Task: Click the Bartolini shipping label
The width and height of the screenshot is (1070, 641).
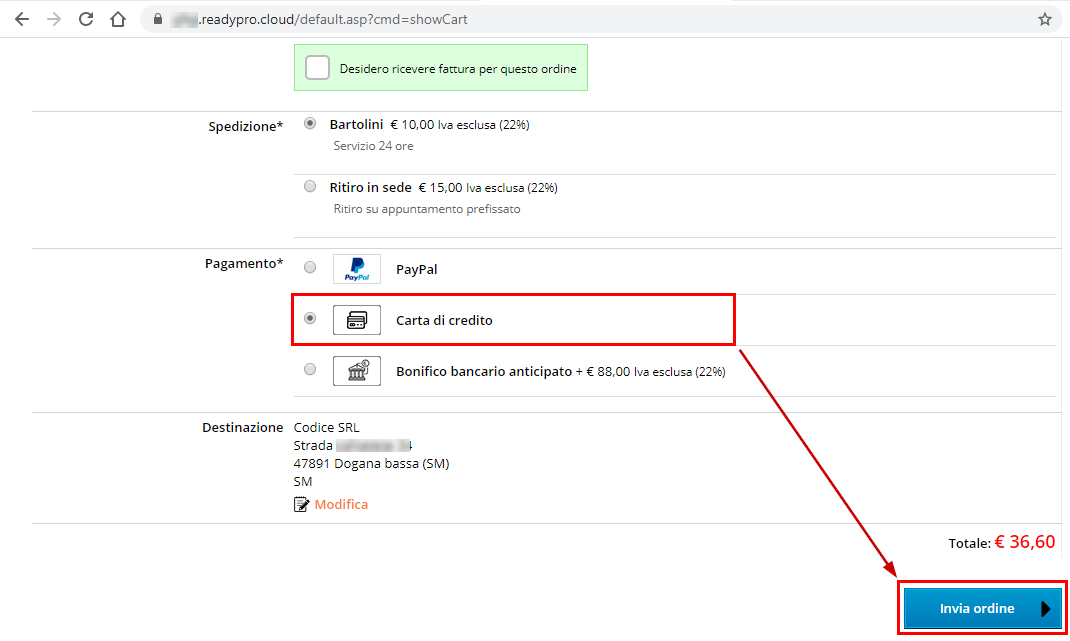Action: [356, 124]
